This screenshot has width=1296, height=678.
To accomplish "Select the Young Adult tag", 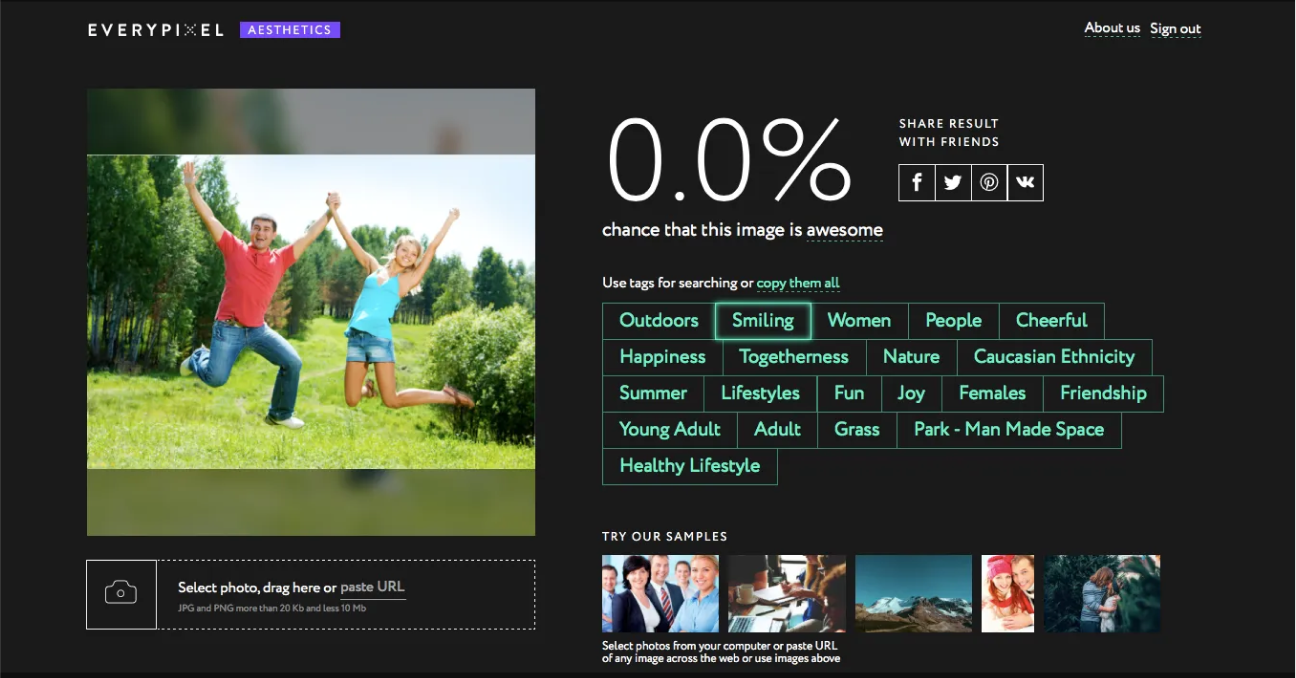I will point(670,430).
